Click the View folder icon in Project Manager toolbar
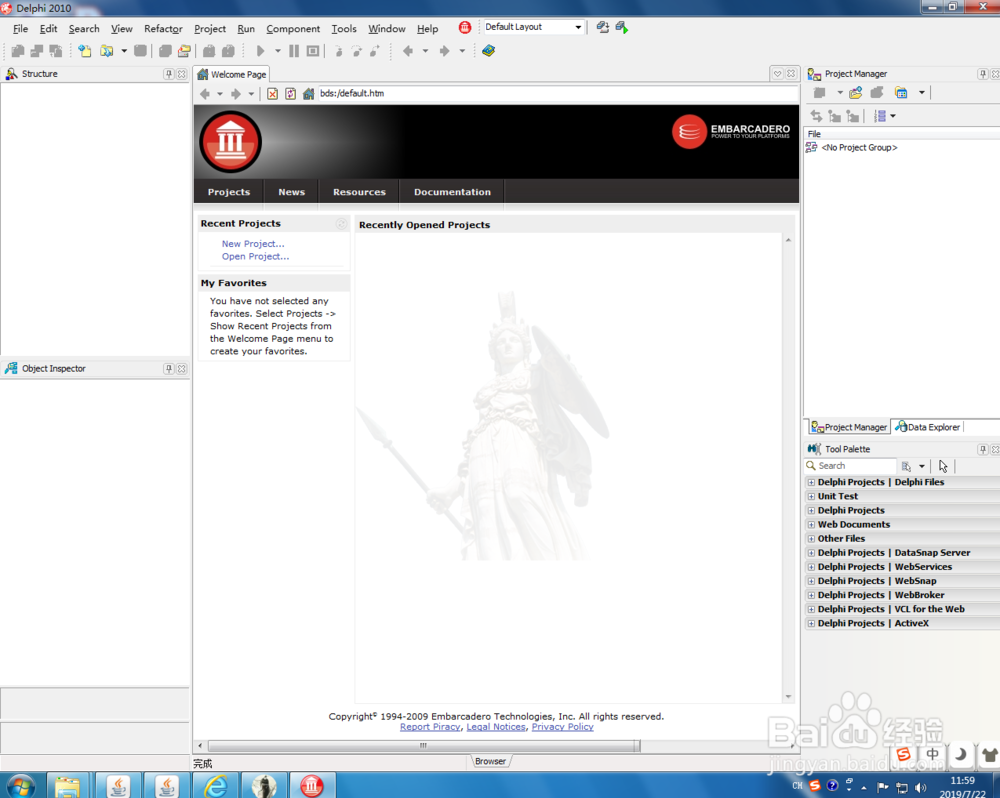Image resolution: width=1000 pixels, height=798 pixels. coord(901,93)
